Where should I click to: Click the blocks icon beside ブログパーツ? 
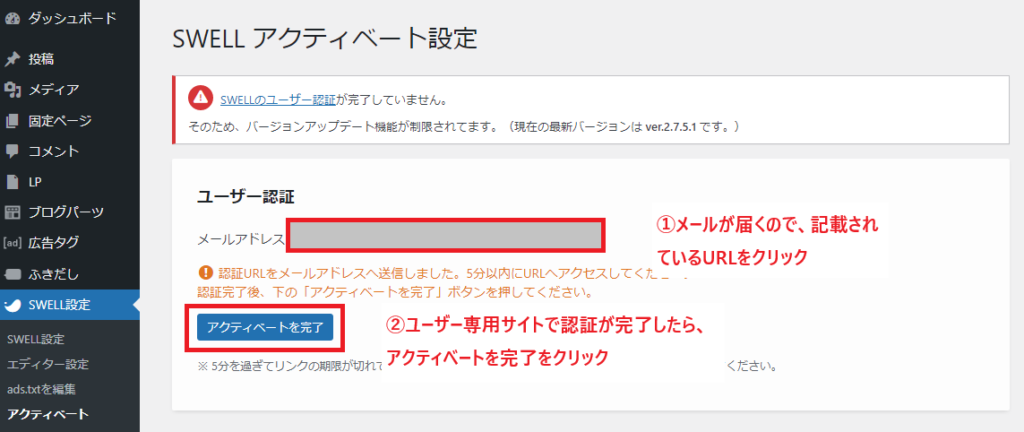point(12,212)
